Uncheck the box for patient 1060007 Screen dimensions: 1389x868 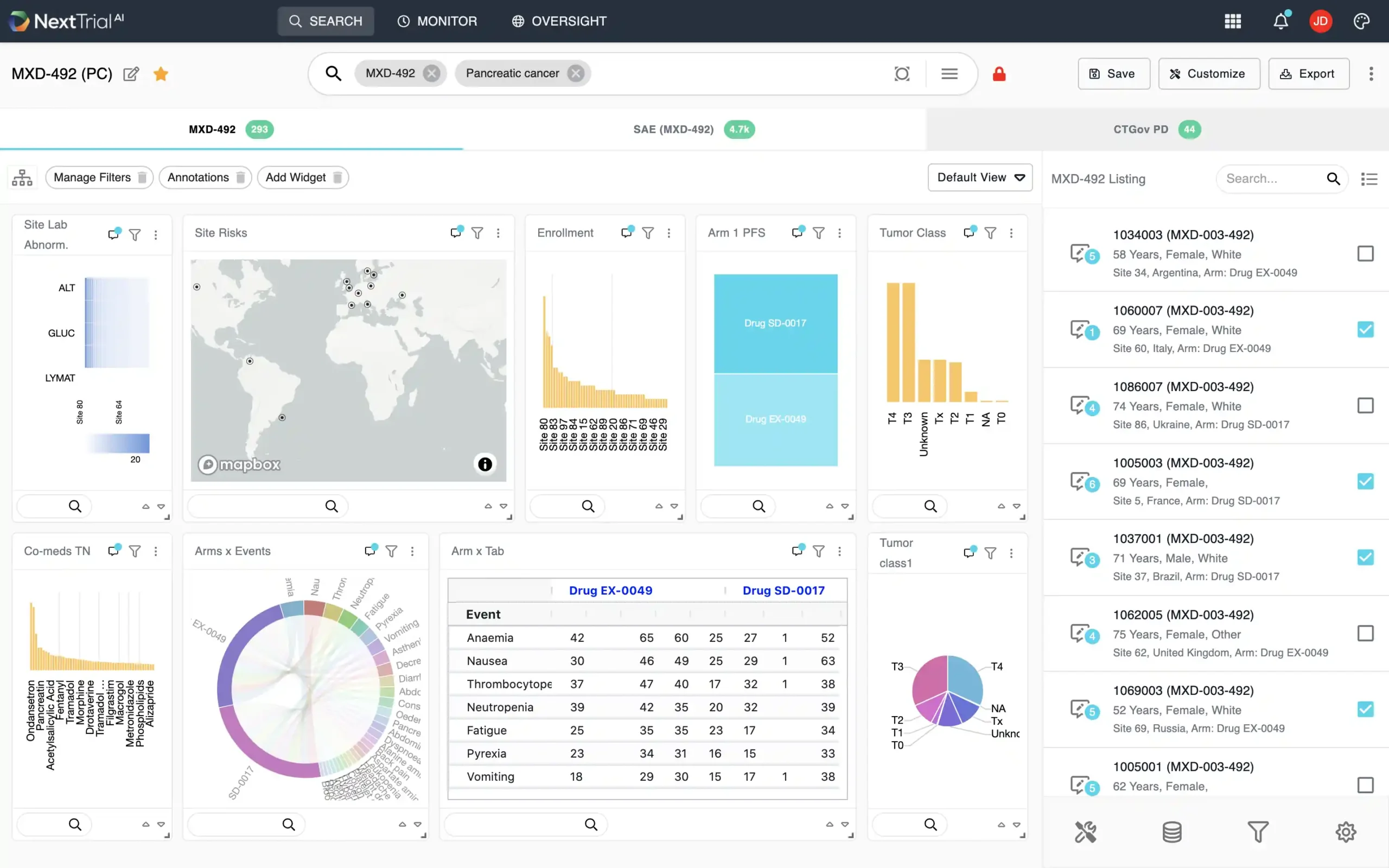[1365, 329]
